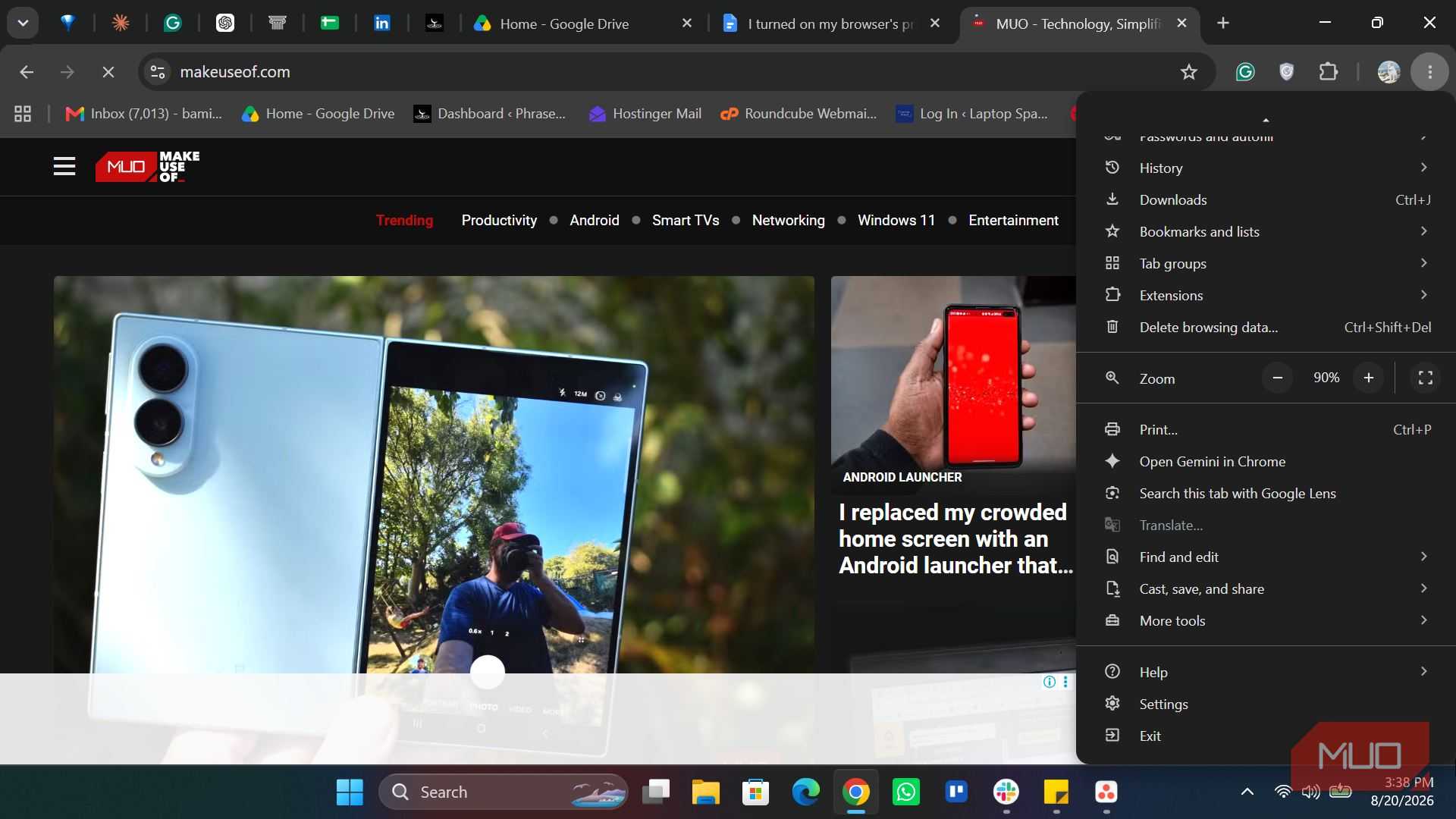Open Gemini in Chrome
Viewport: 1456px width, 819px height.
[x=1266, y=461]
